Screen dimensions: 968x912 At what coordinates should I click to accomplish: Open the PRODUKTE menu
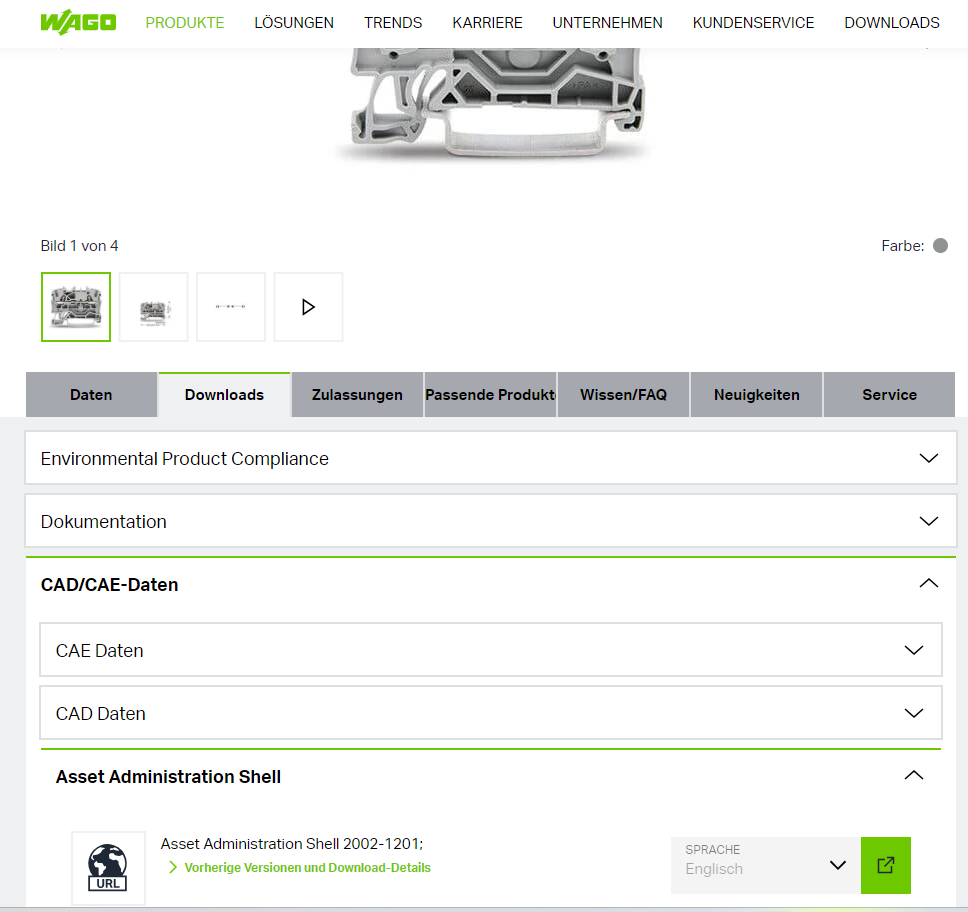pos(184,22)
